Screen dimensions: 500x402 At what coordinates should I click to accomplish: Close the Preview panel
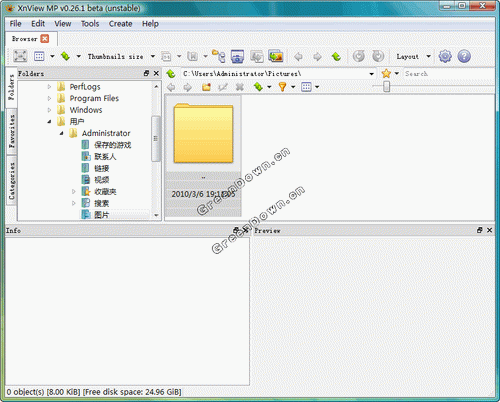[x=490, y=230]
